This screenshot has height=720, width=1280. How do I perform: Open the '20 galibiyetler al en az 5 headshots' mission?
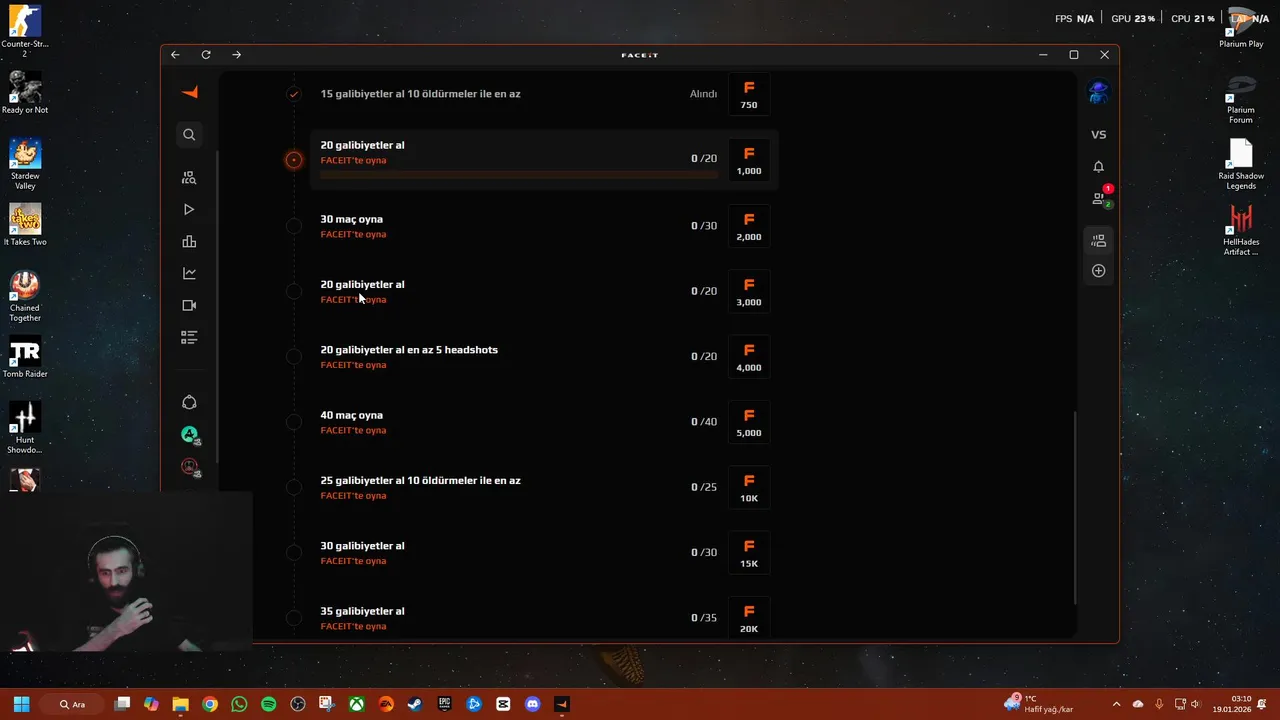click(409, 350)
